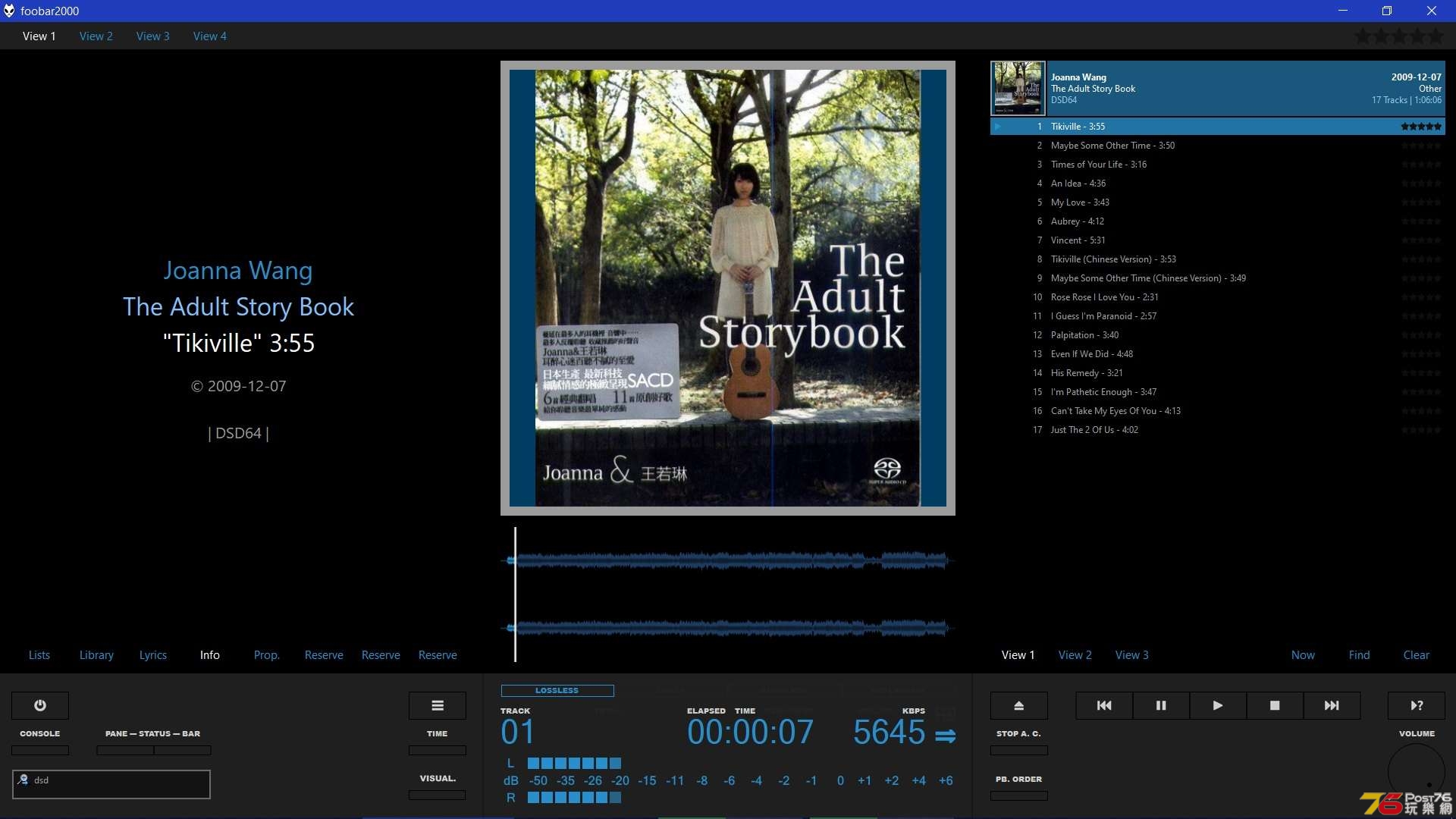Click the playing Tikiville - 3:55 row

click(1217, 127)
